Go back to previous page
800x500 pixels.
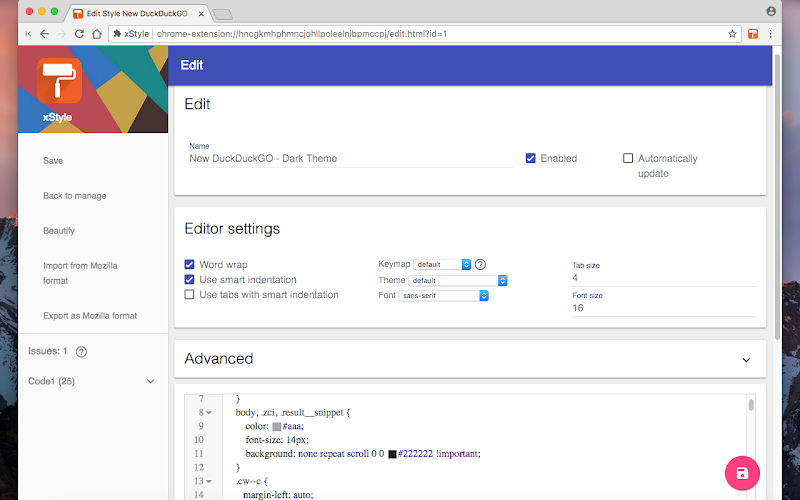pyautogui.click(x=44, y=34)
